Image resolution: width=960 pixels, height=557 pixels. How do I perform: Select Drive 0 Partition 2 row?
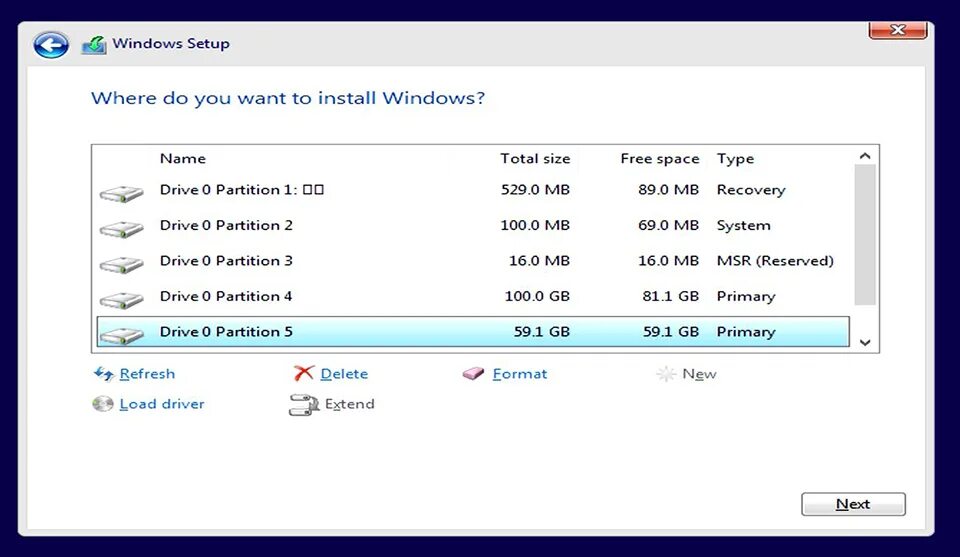pyautogui.click(x=473, y=225)
